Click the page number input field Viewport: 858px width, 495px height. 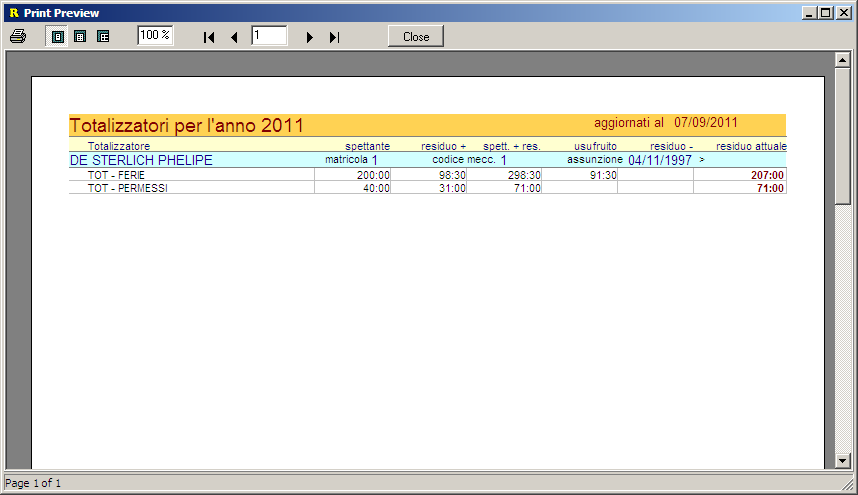(269, 36)
